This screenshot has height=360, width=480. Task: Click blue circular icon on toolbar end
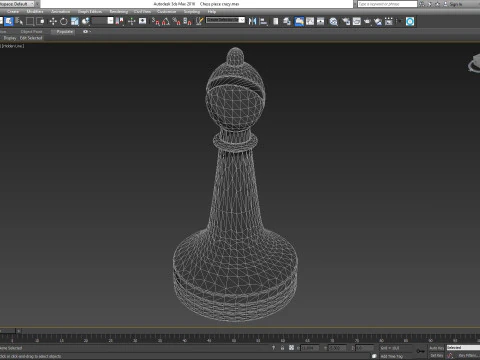tap(410, 21)
